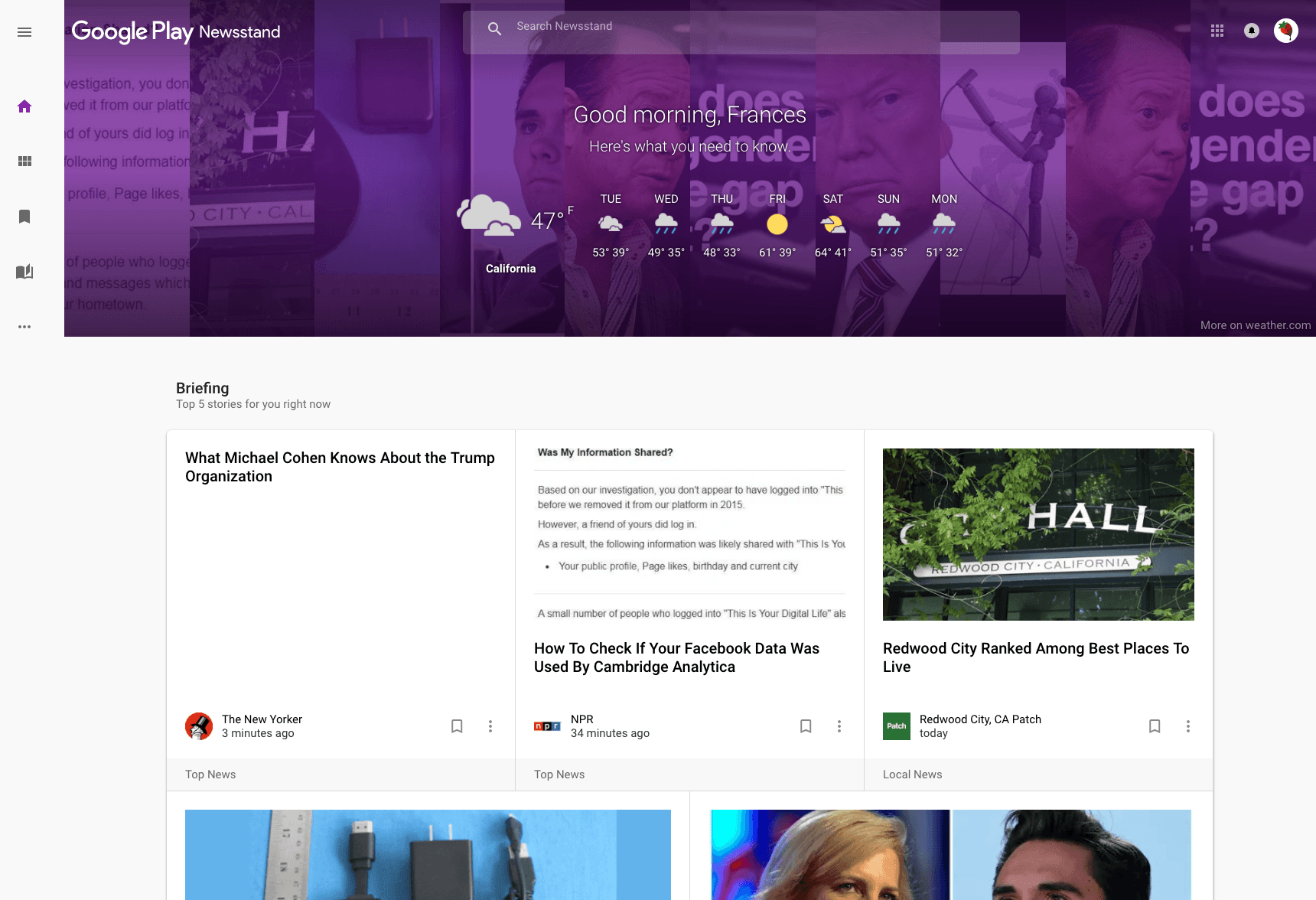Bookmark the NPR Facebook data story
1316x900 pixels.
(806, 726)
